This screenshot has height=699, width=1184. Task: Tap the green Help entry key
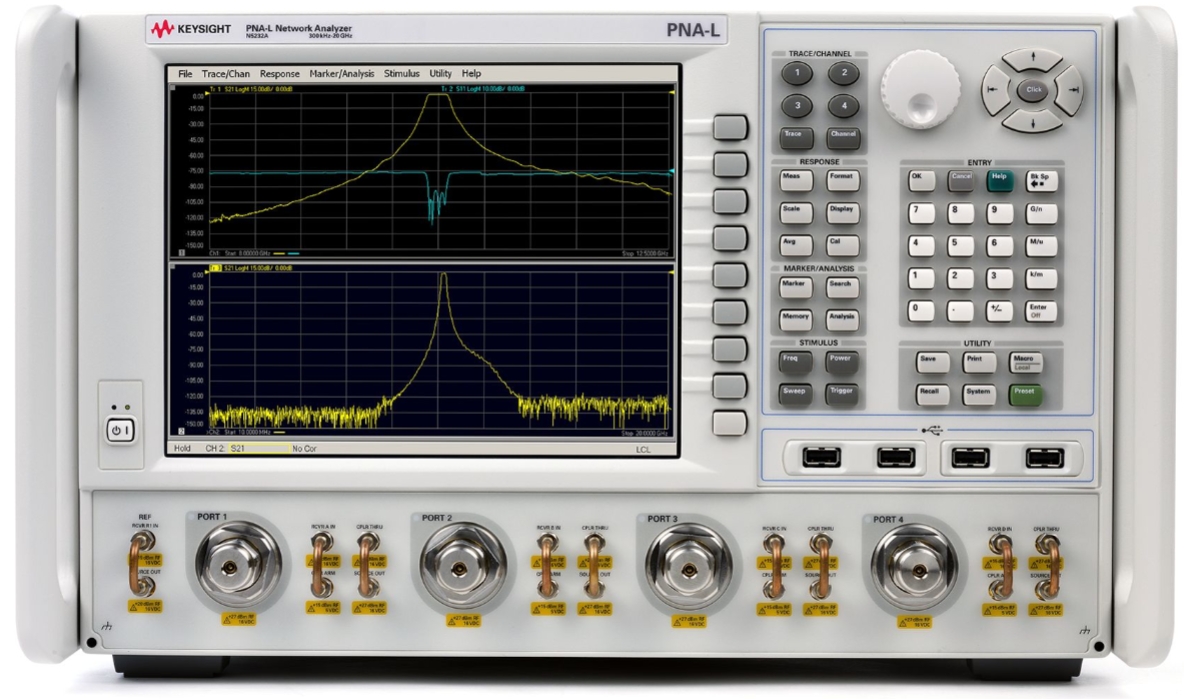point(1000,180)
